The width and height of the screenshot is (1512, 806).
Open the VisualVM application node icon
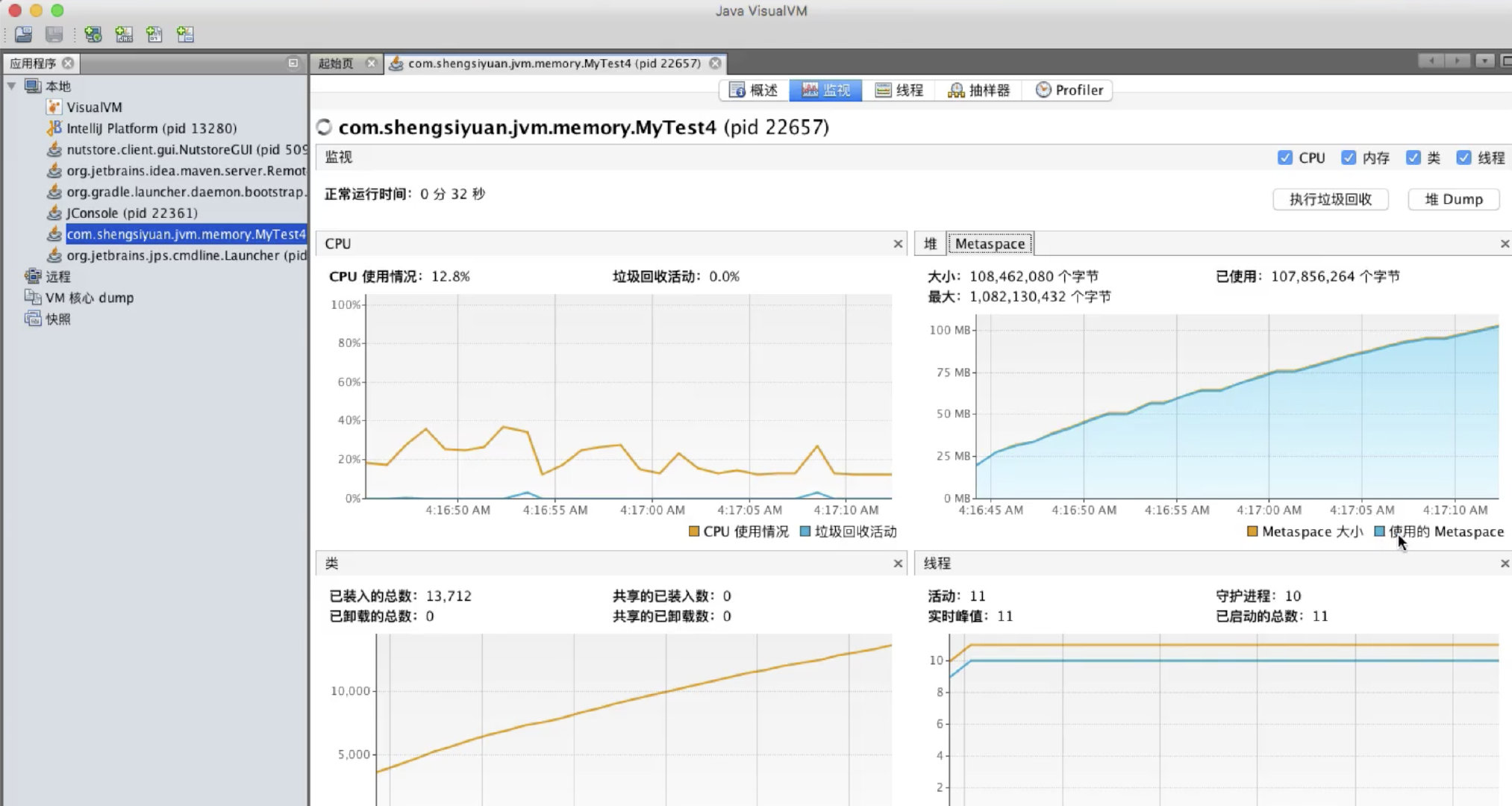(54, 107)
